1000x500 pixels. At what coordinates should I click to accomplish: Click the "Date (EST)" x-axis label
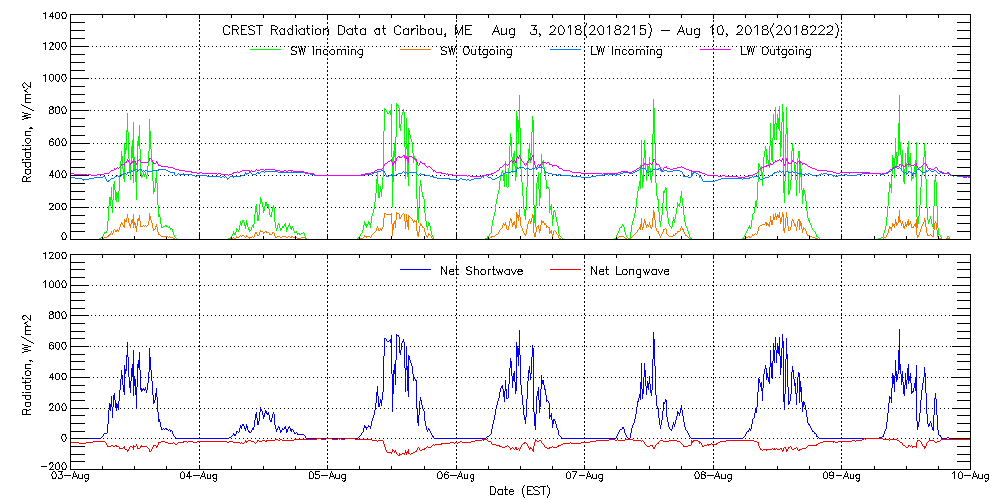point(521,491)
